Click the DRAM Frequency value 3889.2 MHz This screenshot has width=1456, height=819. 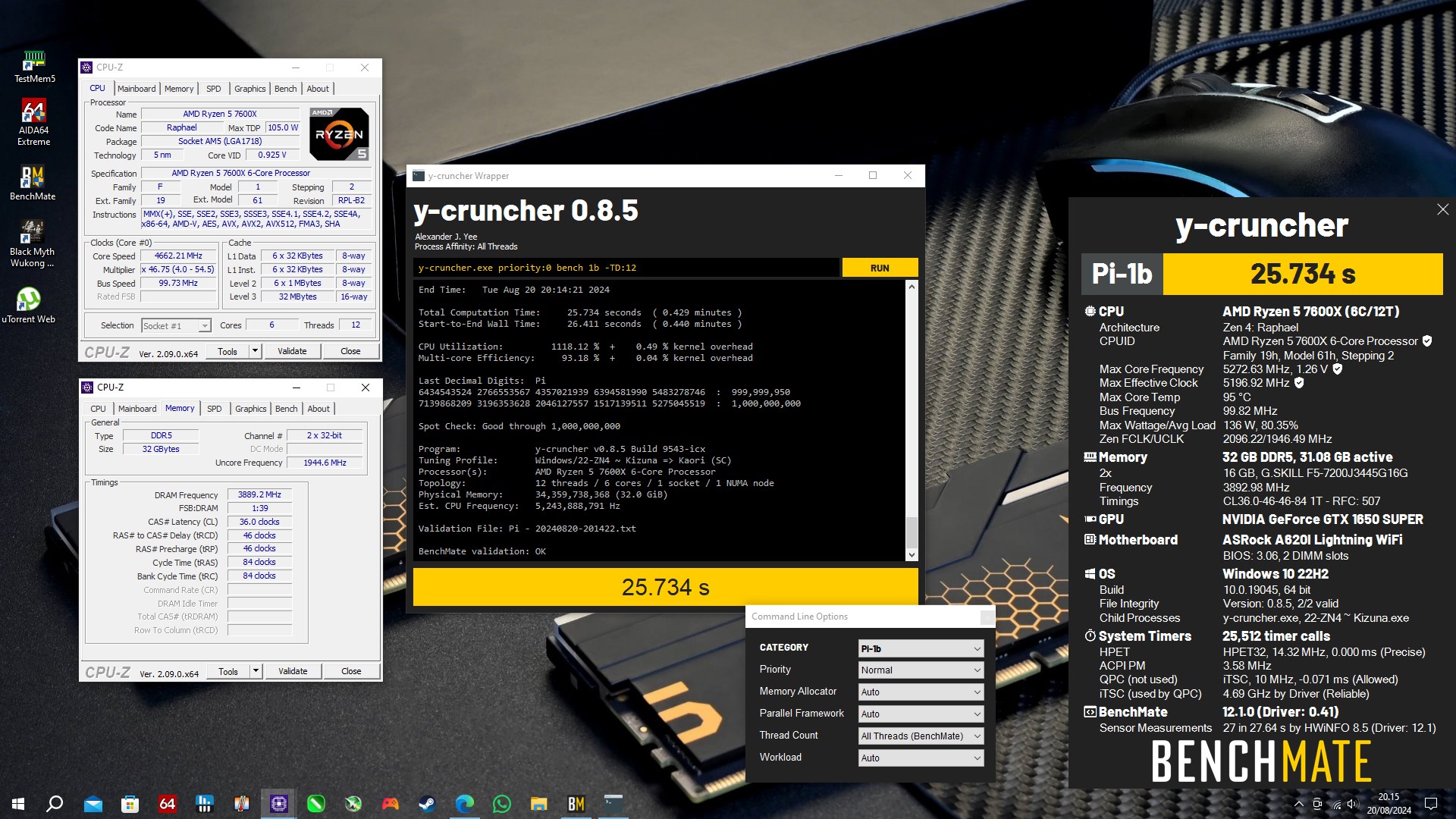click(x=259, y=494)
